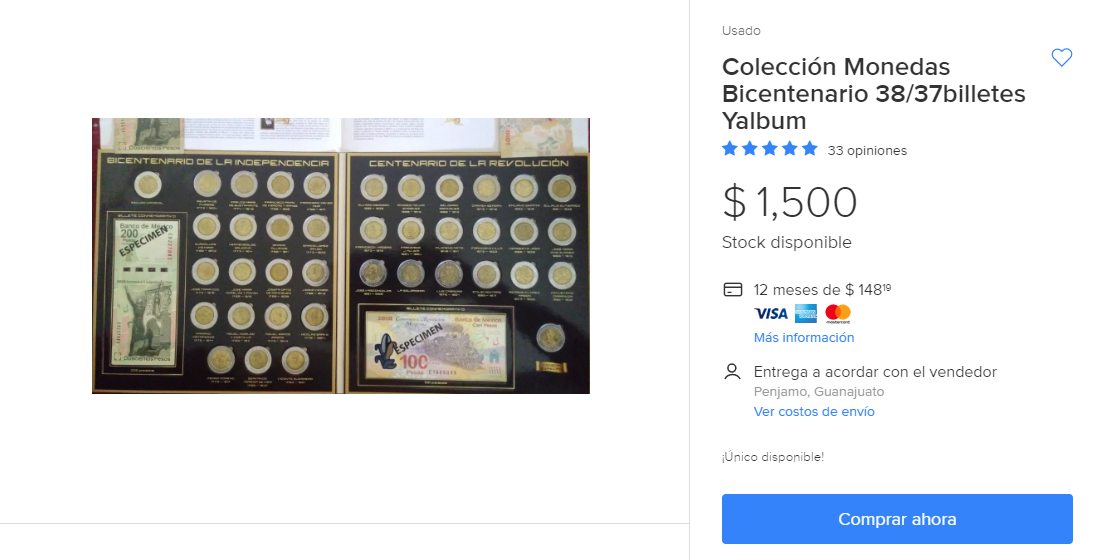The height and width of the screenshot is (560, 1103).
Task: Click the $1,500 price
Action: point(790,203)
